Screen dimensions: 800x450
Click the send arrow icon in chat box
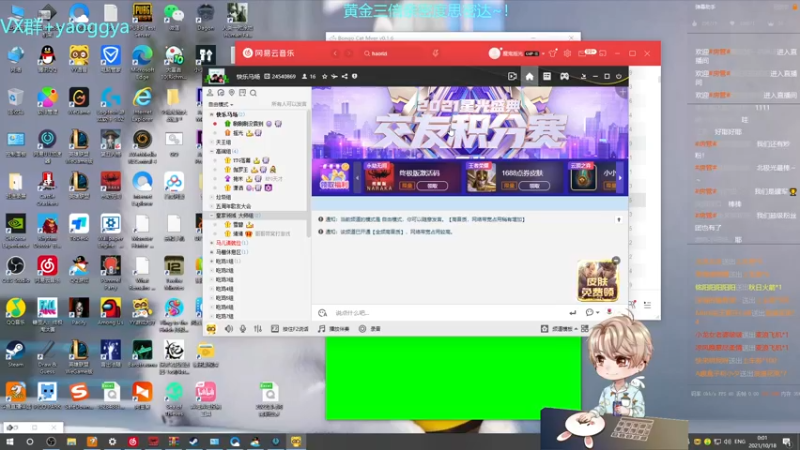572,312
